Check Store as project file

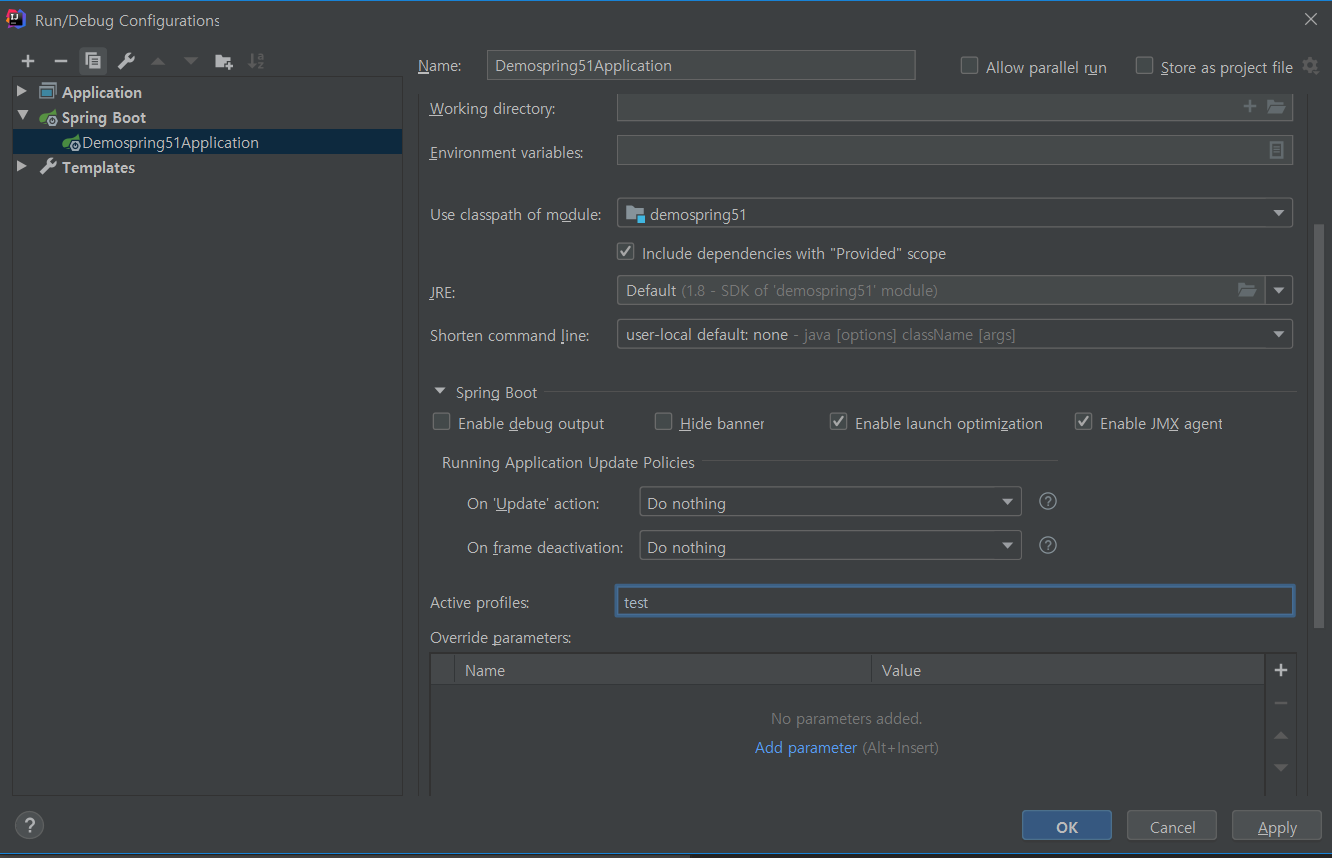pos(1144,65)
